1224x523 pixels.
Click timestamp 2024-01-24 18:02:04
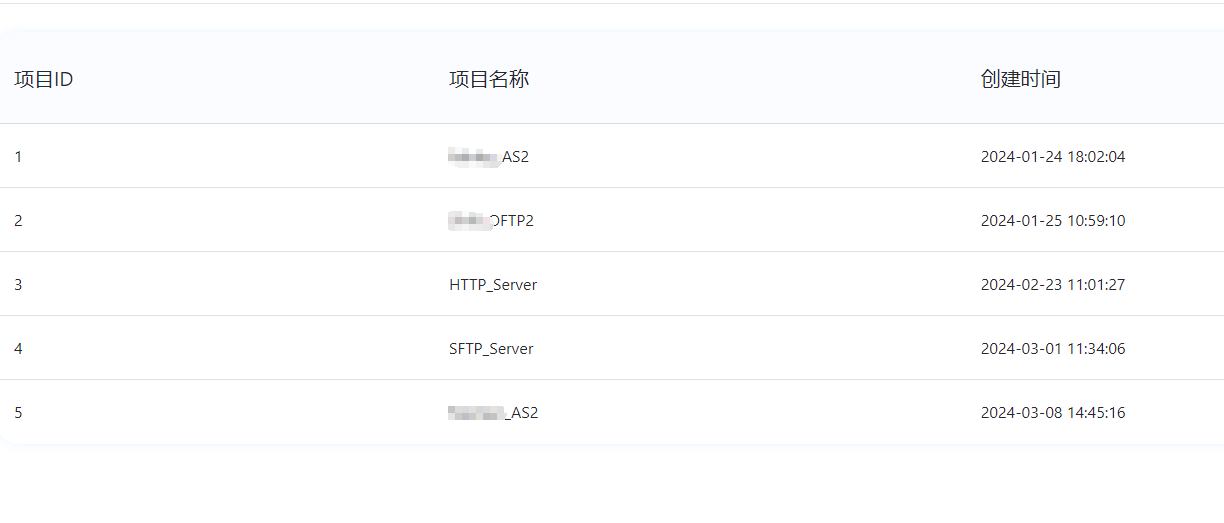click(1052, 157)
